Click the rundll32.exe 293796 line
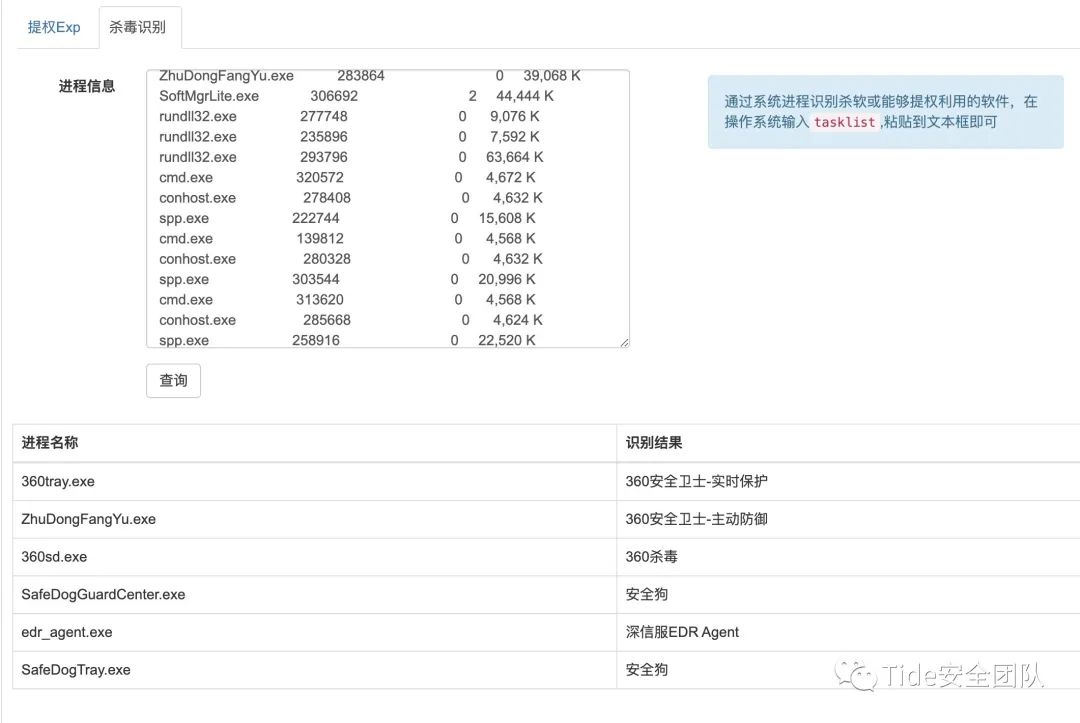This screenshot has height=723, width=1080. tap(351, 157)
